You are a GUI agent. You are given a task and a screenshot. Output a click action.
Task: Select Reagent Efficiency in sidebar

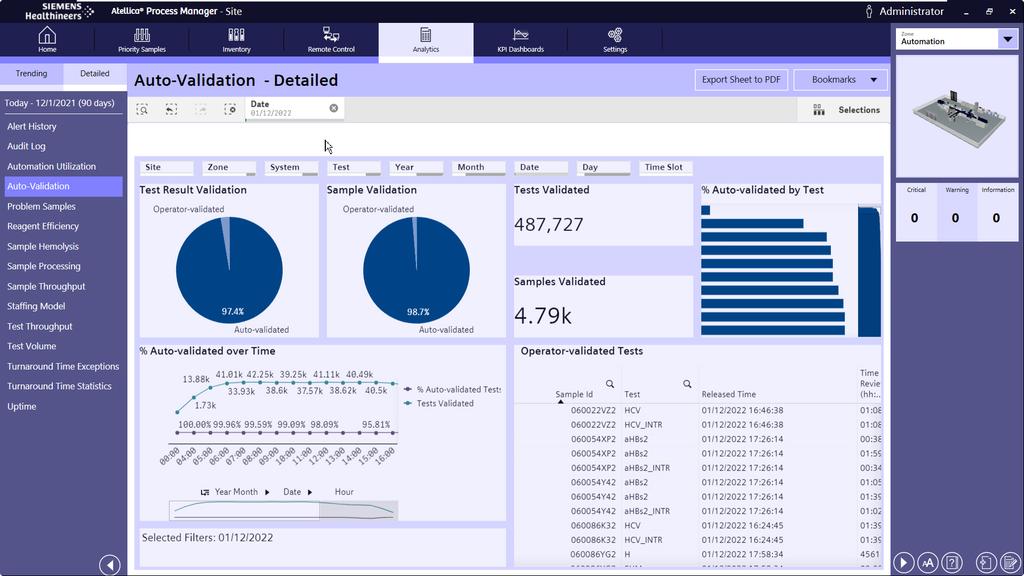(x=43, y=226)
